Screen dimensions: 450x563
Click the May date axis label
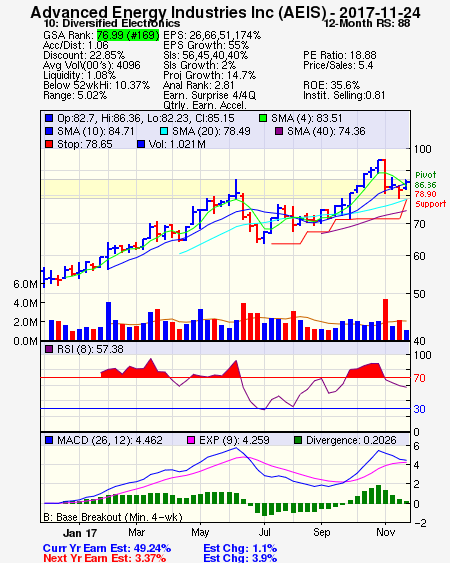tap(200, 532)
